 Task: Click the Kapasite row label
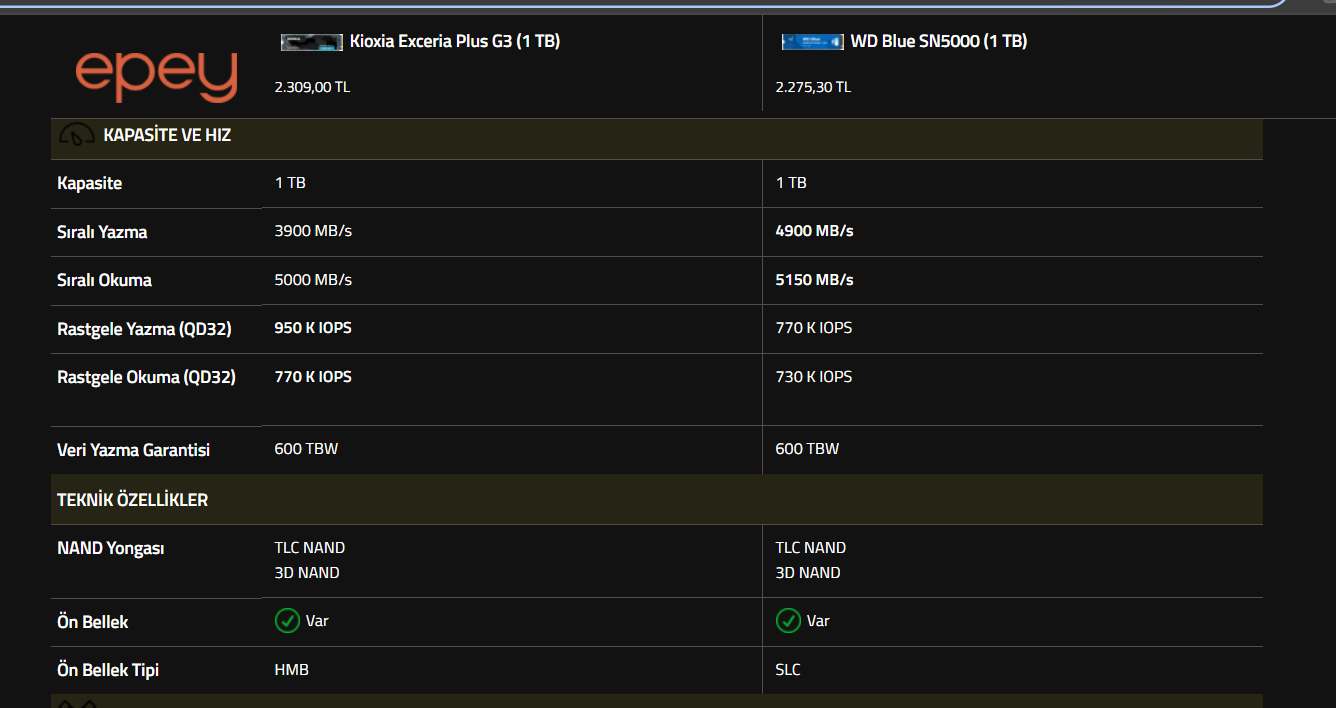90,184
